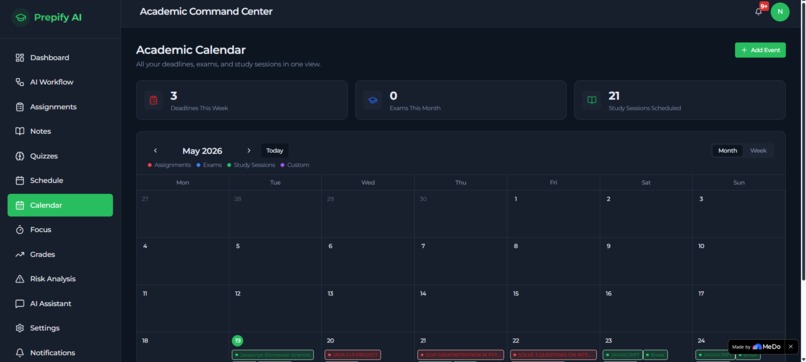This screenshot has width=806, height=362.
Task: Select the active Calendar sidebar item
Action: tap(60, 205)
